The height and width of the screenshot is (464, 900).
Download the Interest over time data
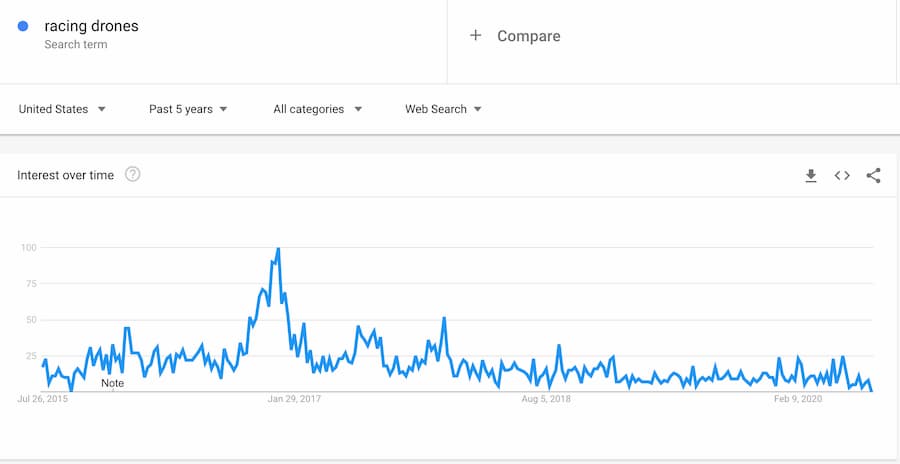(x=811, y=176)
